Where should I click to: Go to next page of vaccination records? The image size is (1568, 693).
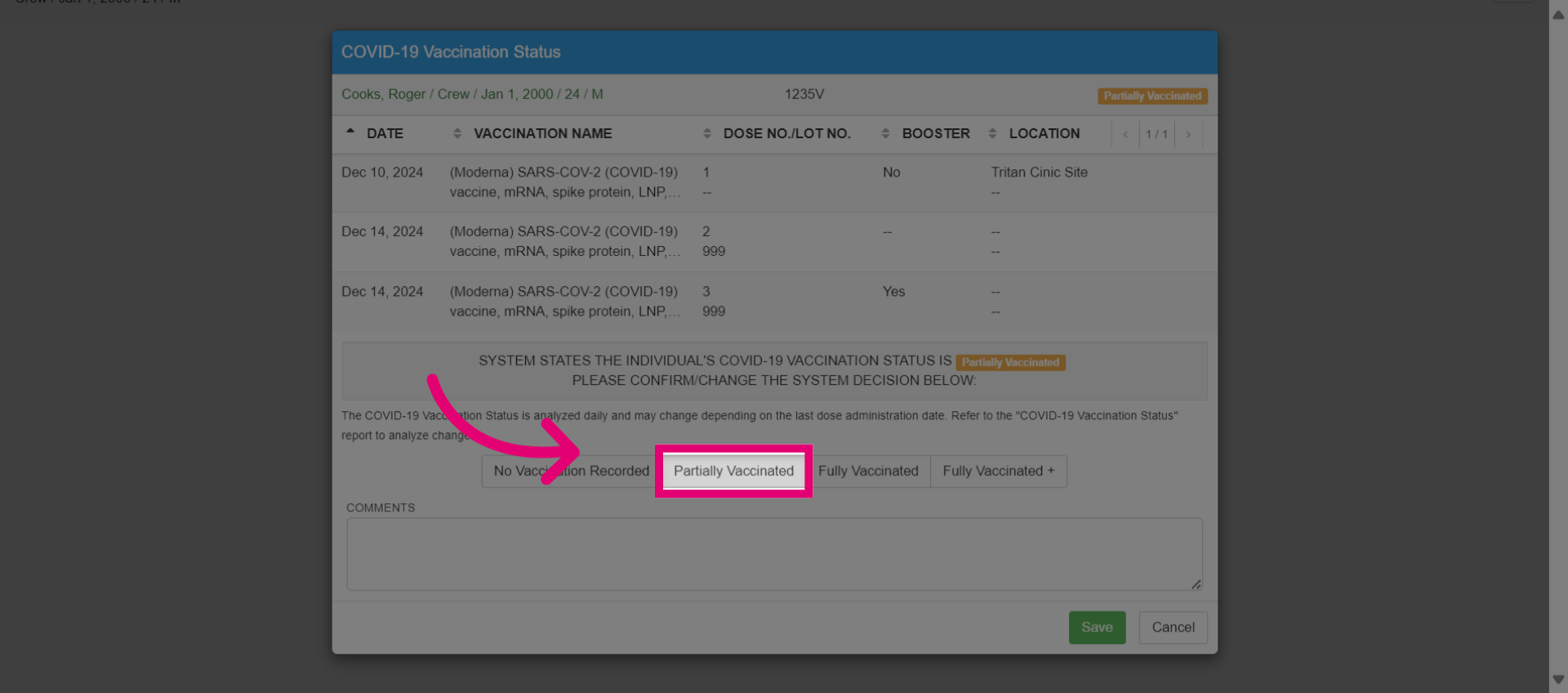1188,134
